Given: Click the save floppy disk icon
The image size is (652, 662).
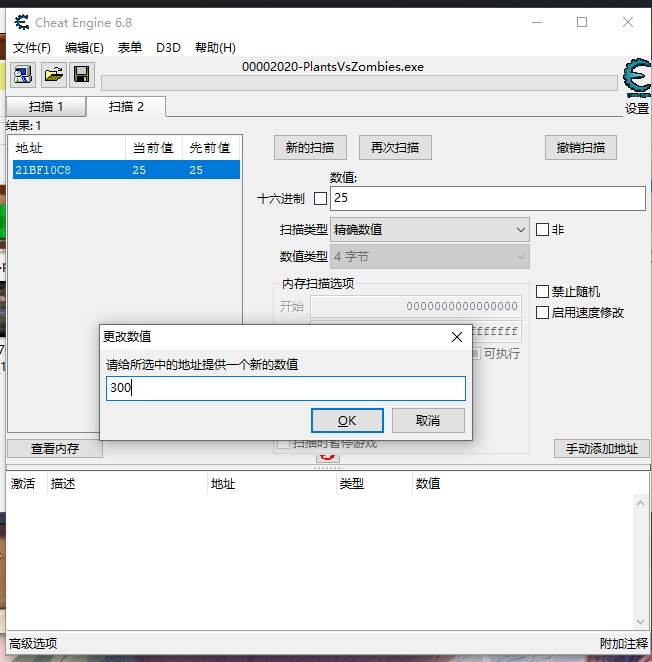Looking at the screenshot, I should (x=82, y=75).
